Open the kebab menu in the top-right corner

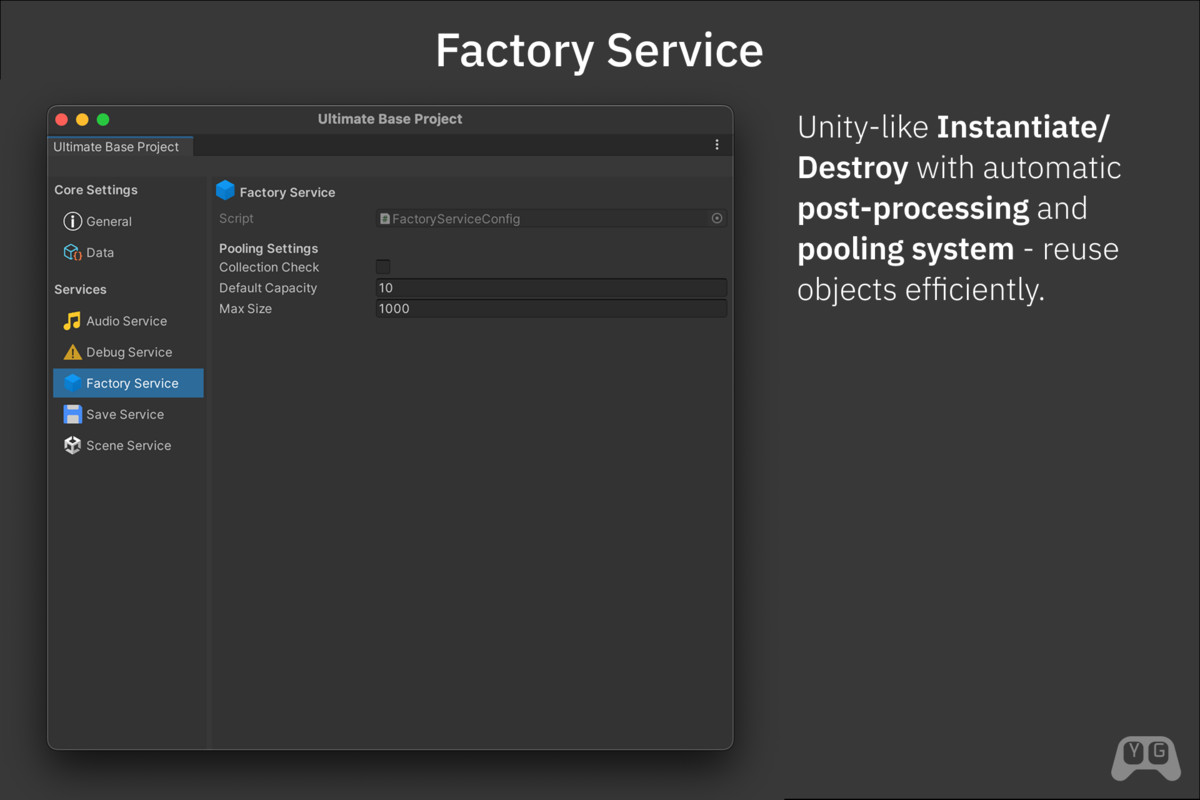click(x=716, y=144)
